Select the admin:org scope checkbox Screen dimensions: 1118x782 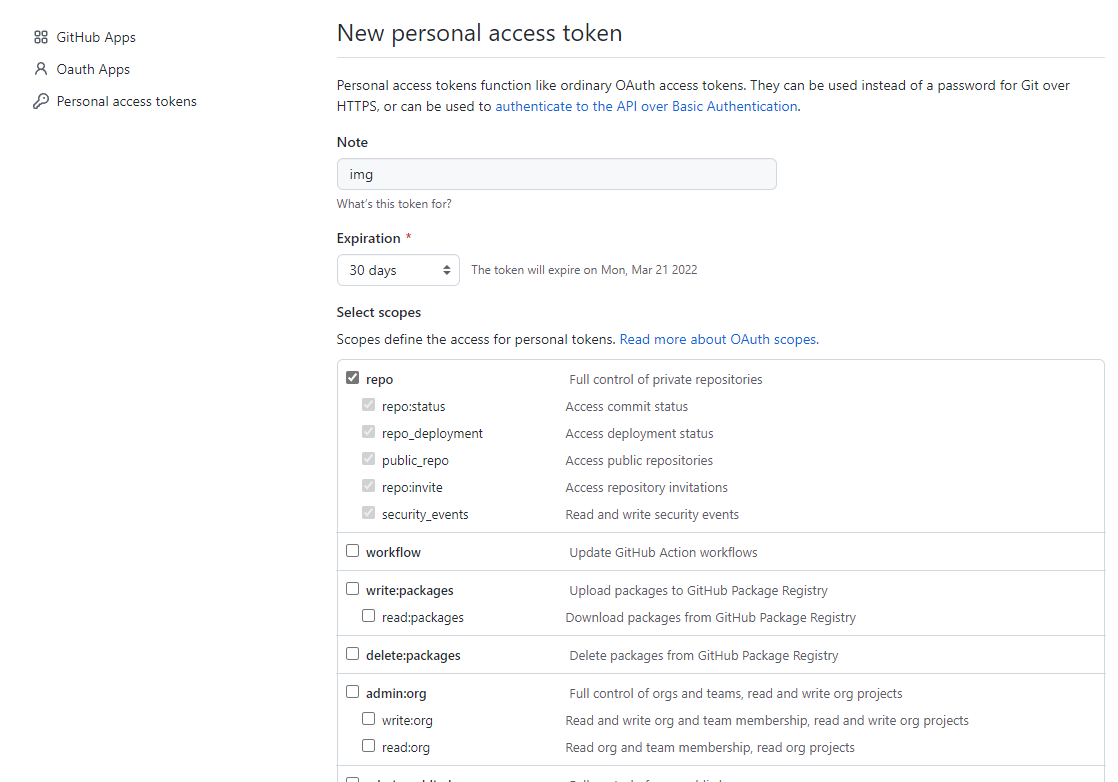[352, 692]
